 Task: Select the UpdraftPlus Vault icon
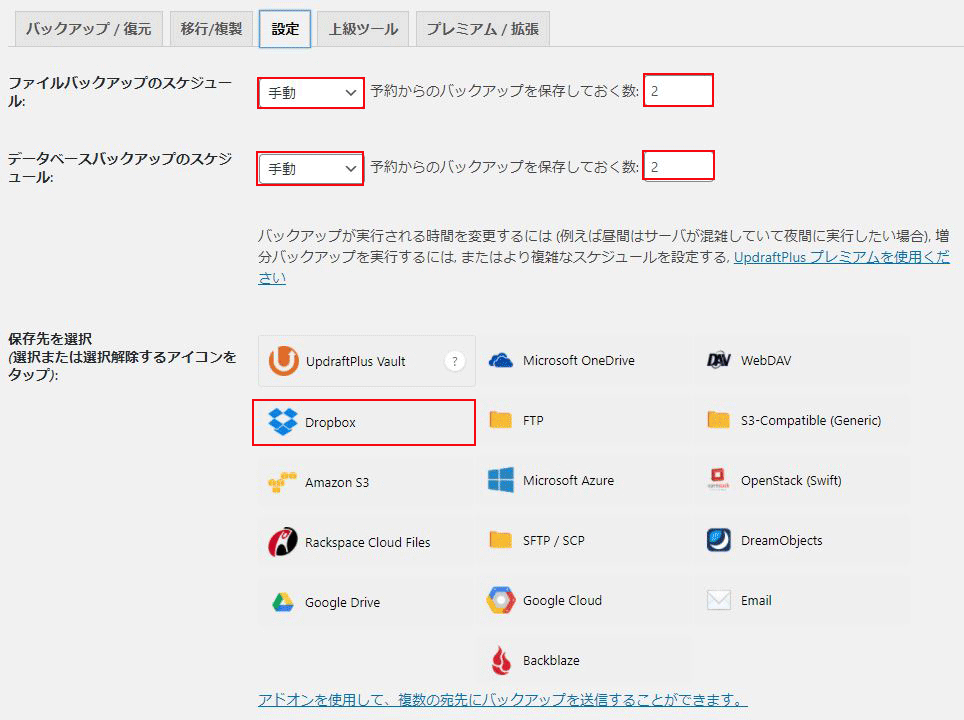pyautogui.click(x=283, y=361)
